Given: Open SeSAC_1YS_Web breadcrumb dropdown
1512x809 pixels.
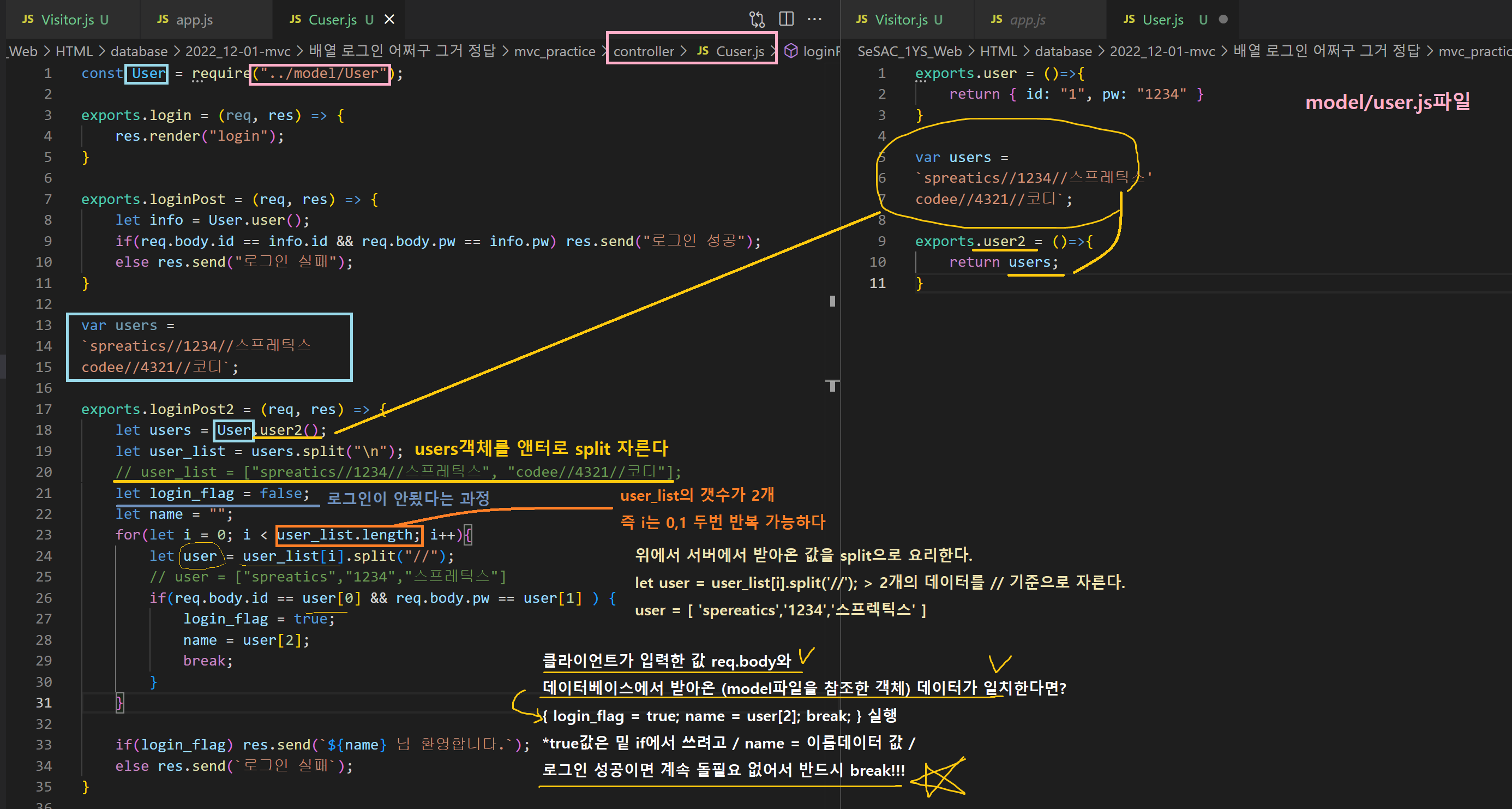Looking at the screenshot, I should (909, 51).
